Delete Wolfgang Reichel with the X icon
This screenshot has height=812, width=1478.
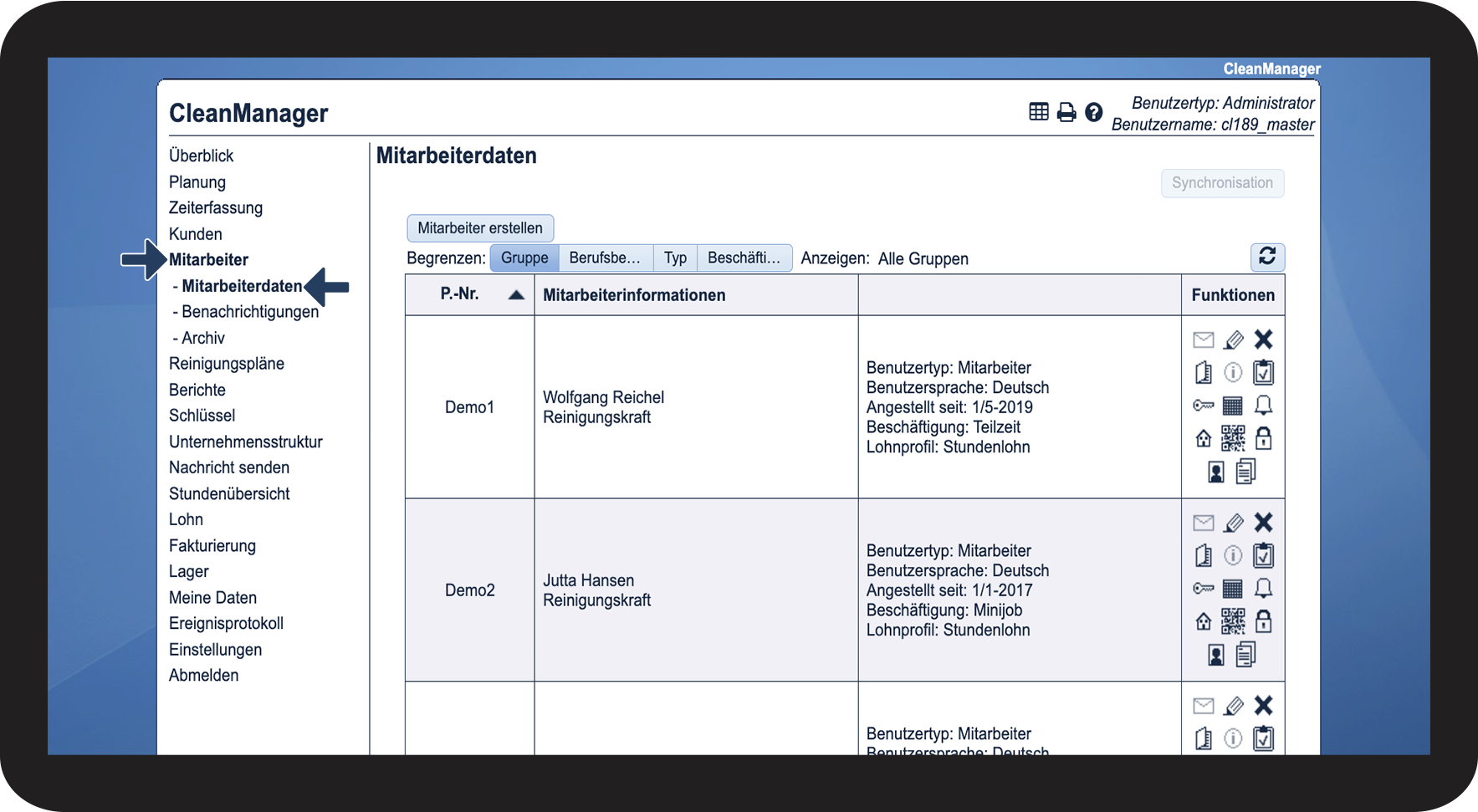point(1264,339)
